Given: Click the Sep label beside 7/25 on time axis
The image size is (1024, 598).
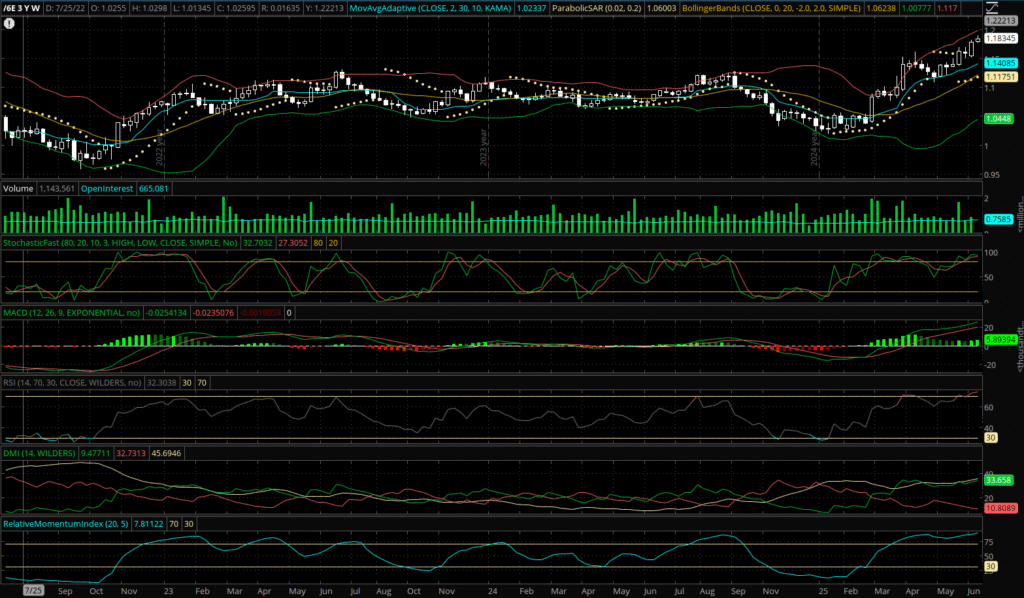Looking at the screenshot, I should [x=65, y=591].
